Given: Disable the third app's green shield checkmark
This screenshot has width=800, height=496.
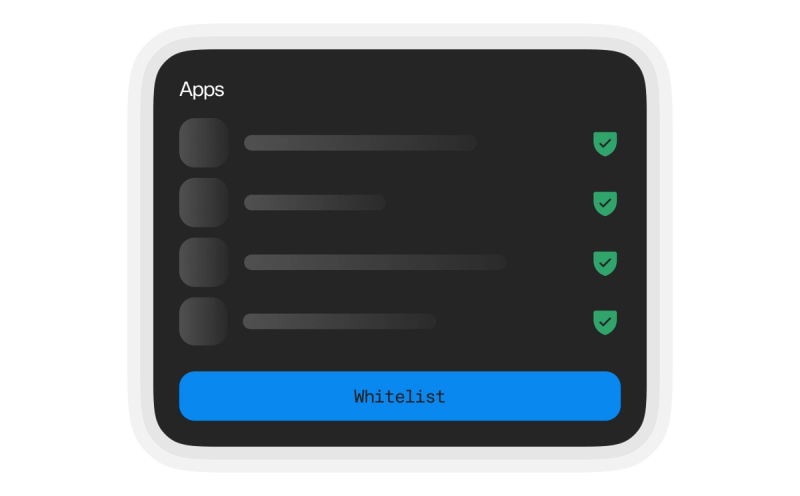Looking at the screenshot, I should (x=605, y=263).
